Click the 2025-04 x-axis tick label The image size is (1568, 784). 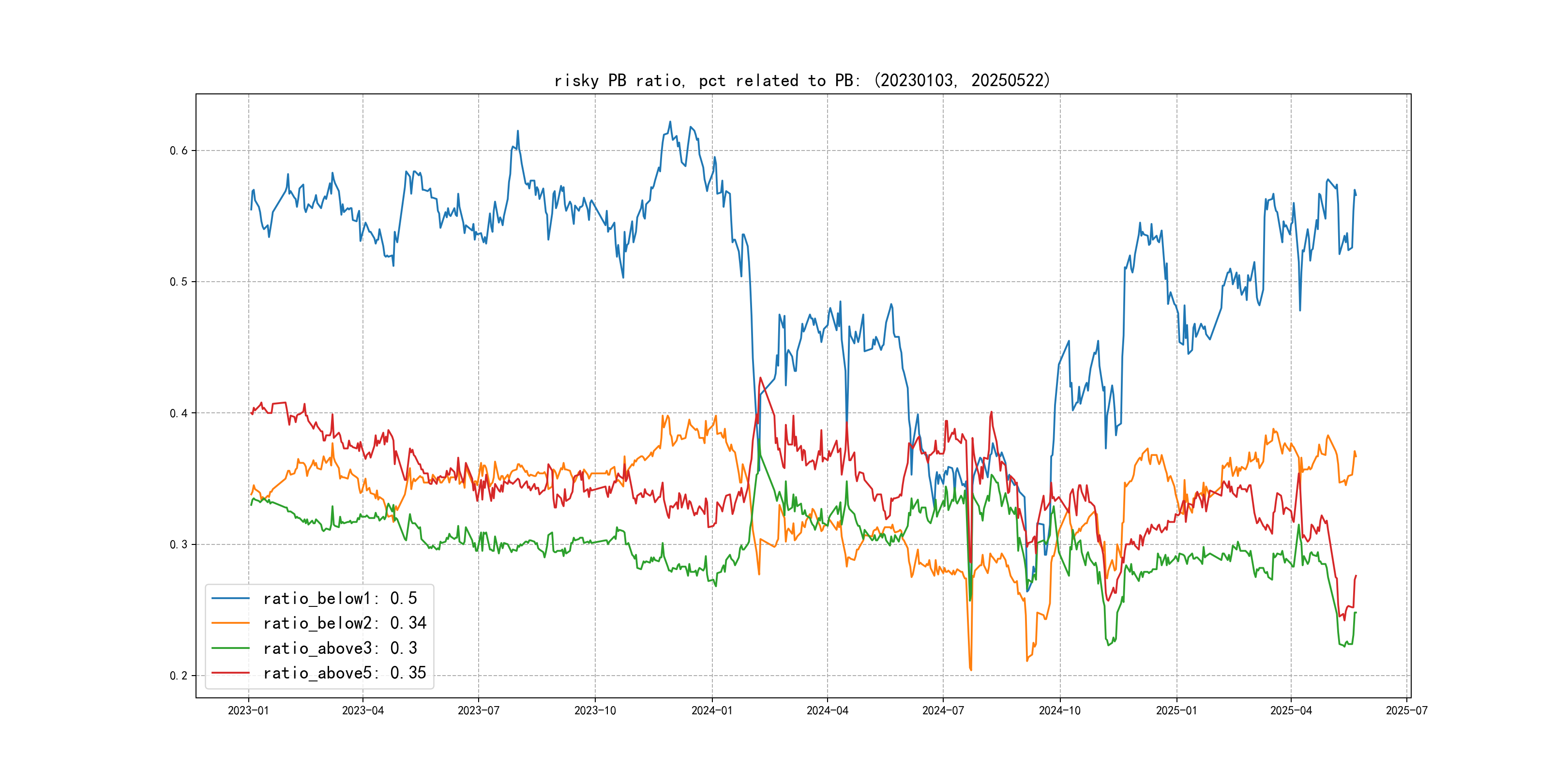point(1291,710)
